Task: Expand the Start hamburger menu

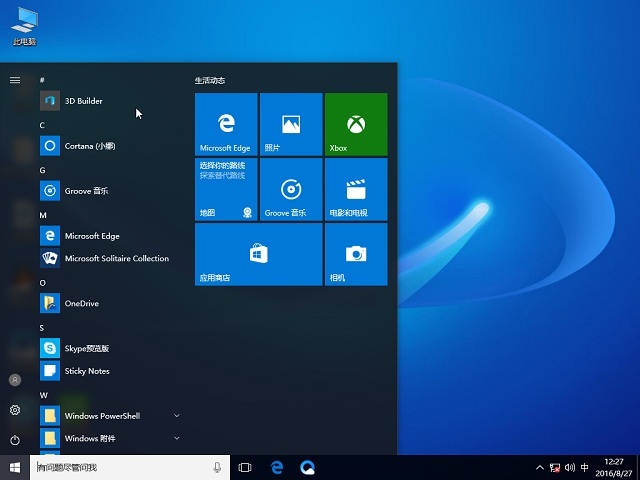Action: [15, 80]
